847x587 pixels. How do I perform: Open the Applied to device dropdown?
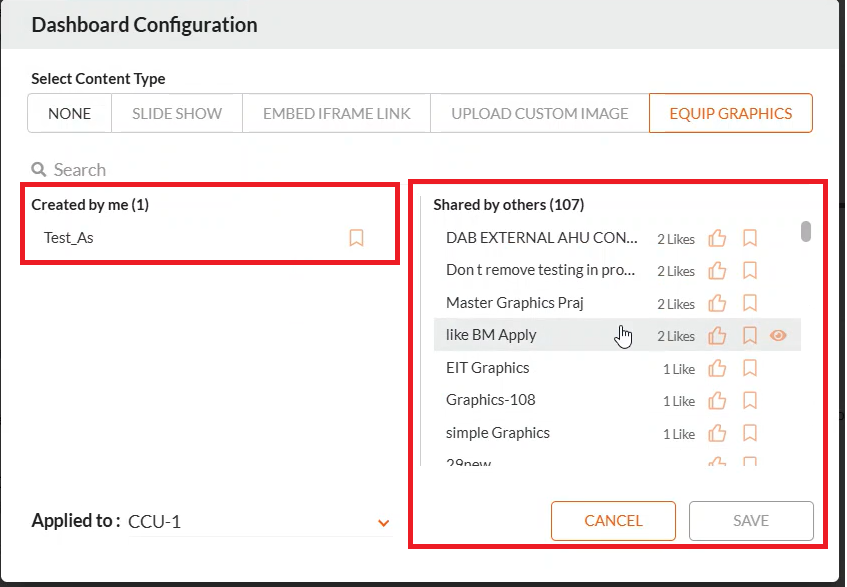coord(382,522)
